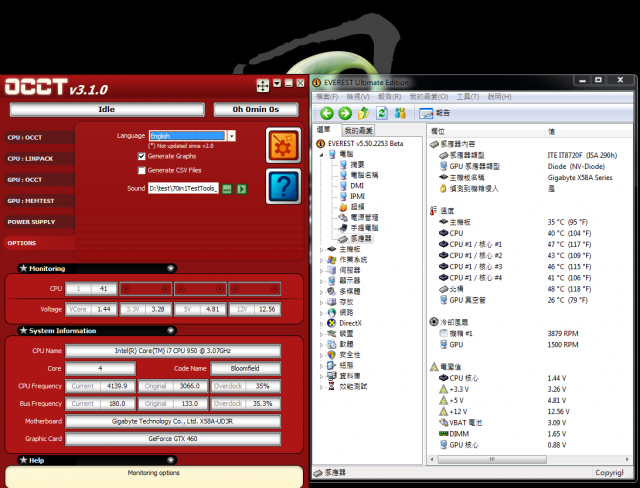Viewport: 640px width, 488px height.
Task: Switch to GPU : OCCT tab
Action: pyautogui.click(x=39, y=180)
